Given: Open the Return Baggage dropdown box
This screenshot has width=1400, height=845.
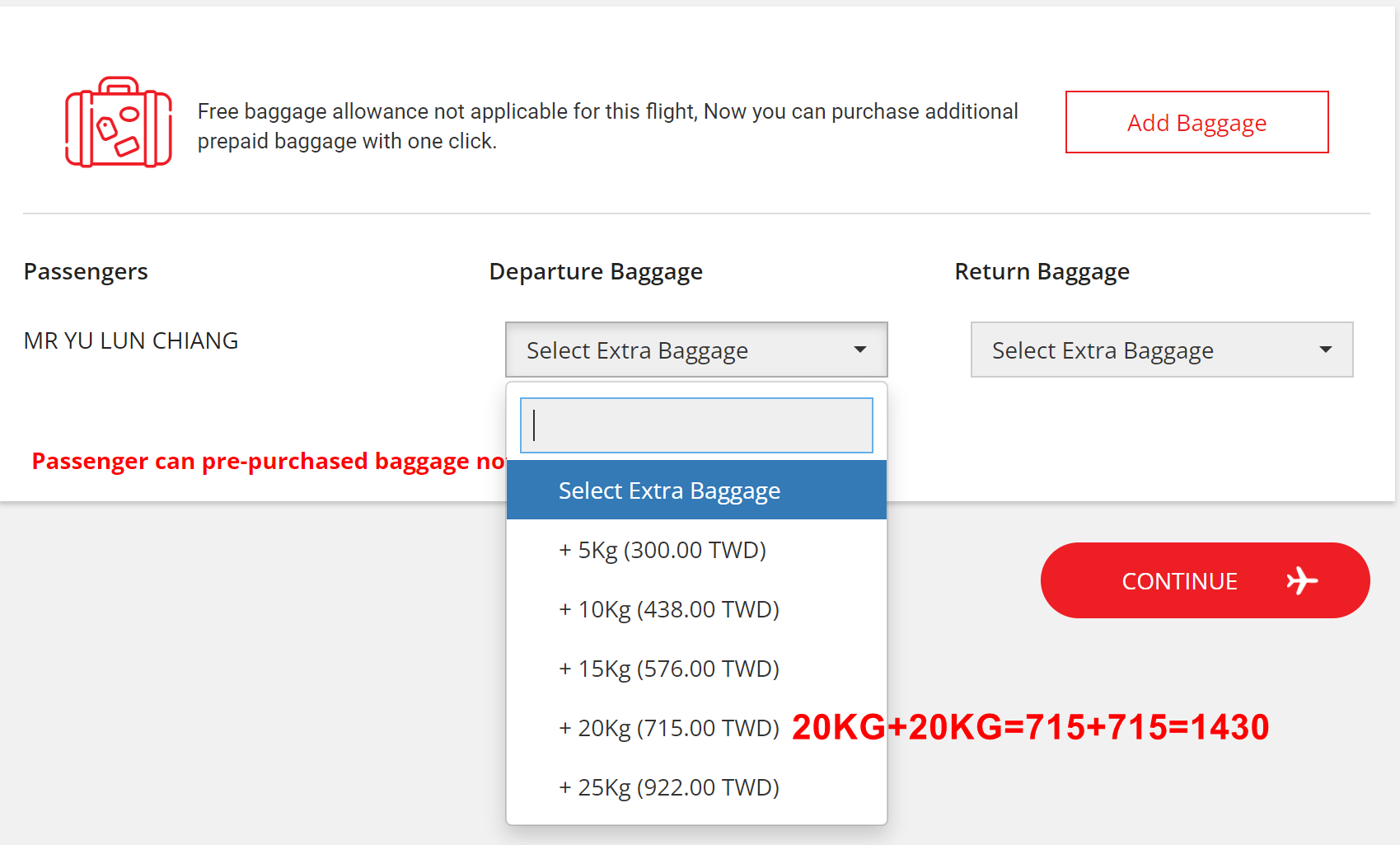Looking at the screenshot, I should [x=1161, y=350].
